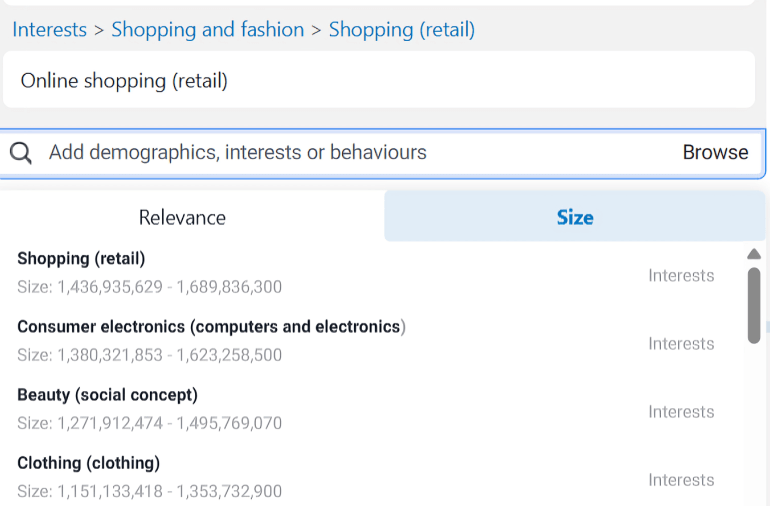Viewport: 770px width, 506px height.
Task: Open the Interests breadcrumb link
Action: tap(49, 30)
